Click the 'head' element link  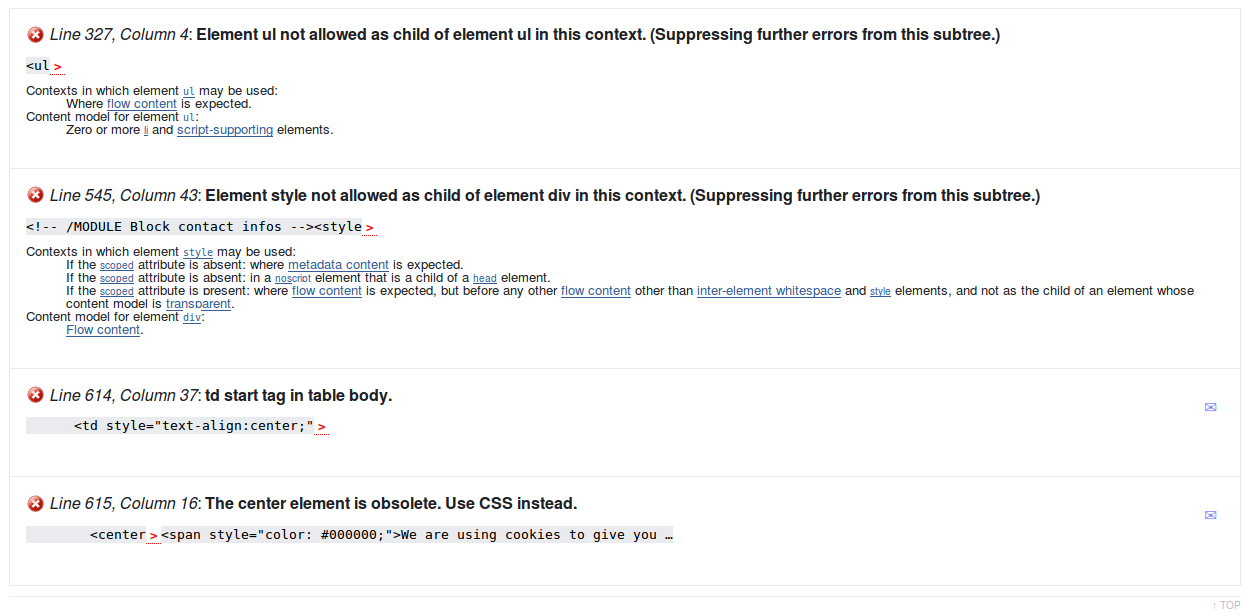pyautogui.click(x=484, y=278)
